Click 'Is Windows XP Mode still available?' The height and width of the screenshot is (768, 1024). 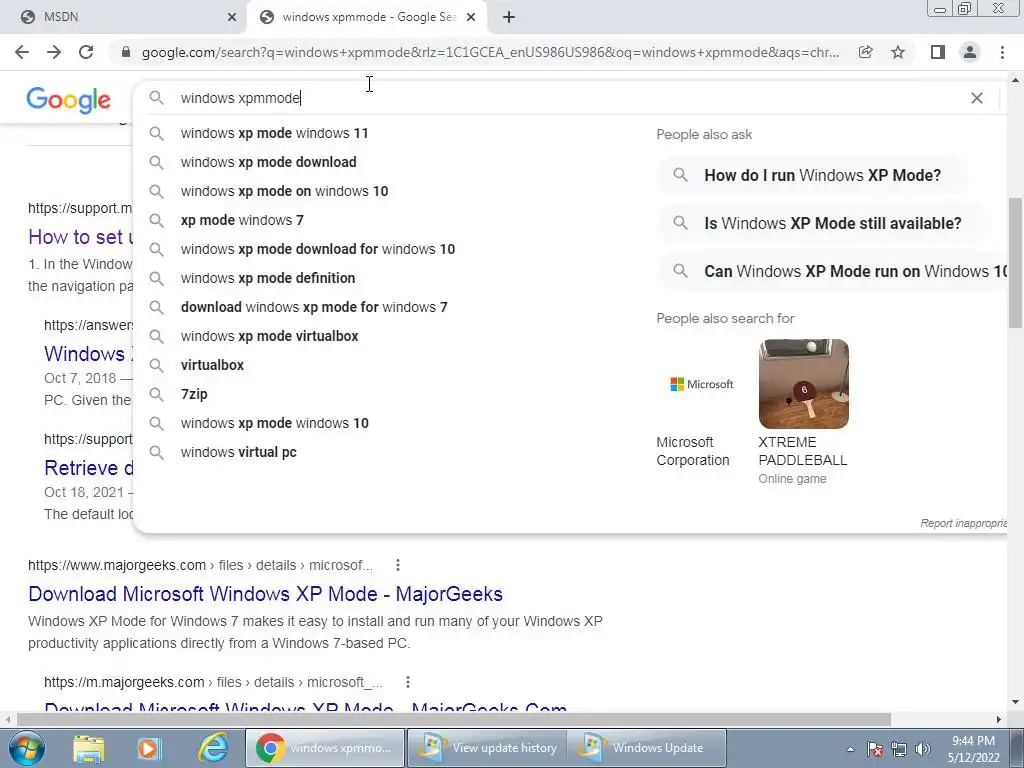[823, 223]
